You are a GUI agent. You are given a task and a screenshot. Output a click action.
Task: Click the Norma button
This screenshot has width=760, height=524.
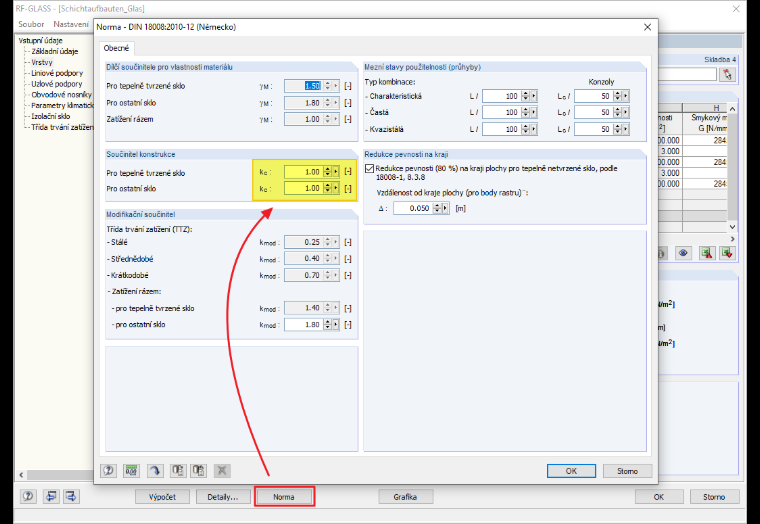284,497
